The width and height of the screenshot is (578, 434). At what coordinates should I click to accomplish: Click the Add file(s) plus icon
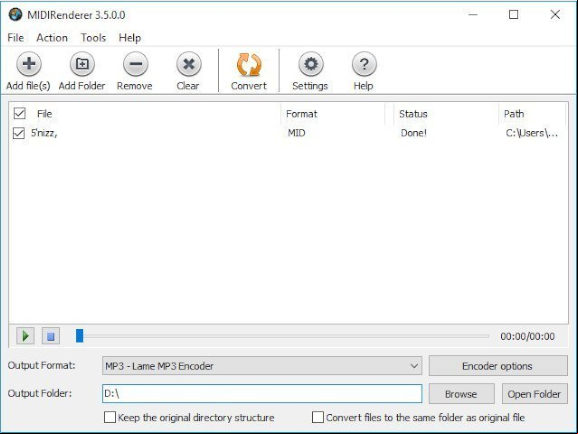point(29,64)
